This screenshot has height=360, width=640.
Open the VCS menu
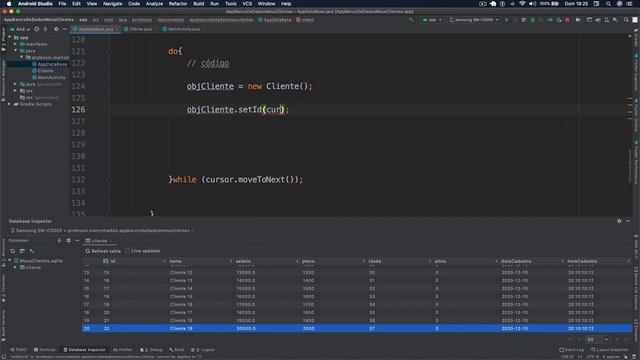click(x=247, y=4)
